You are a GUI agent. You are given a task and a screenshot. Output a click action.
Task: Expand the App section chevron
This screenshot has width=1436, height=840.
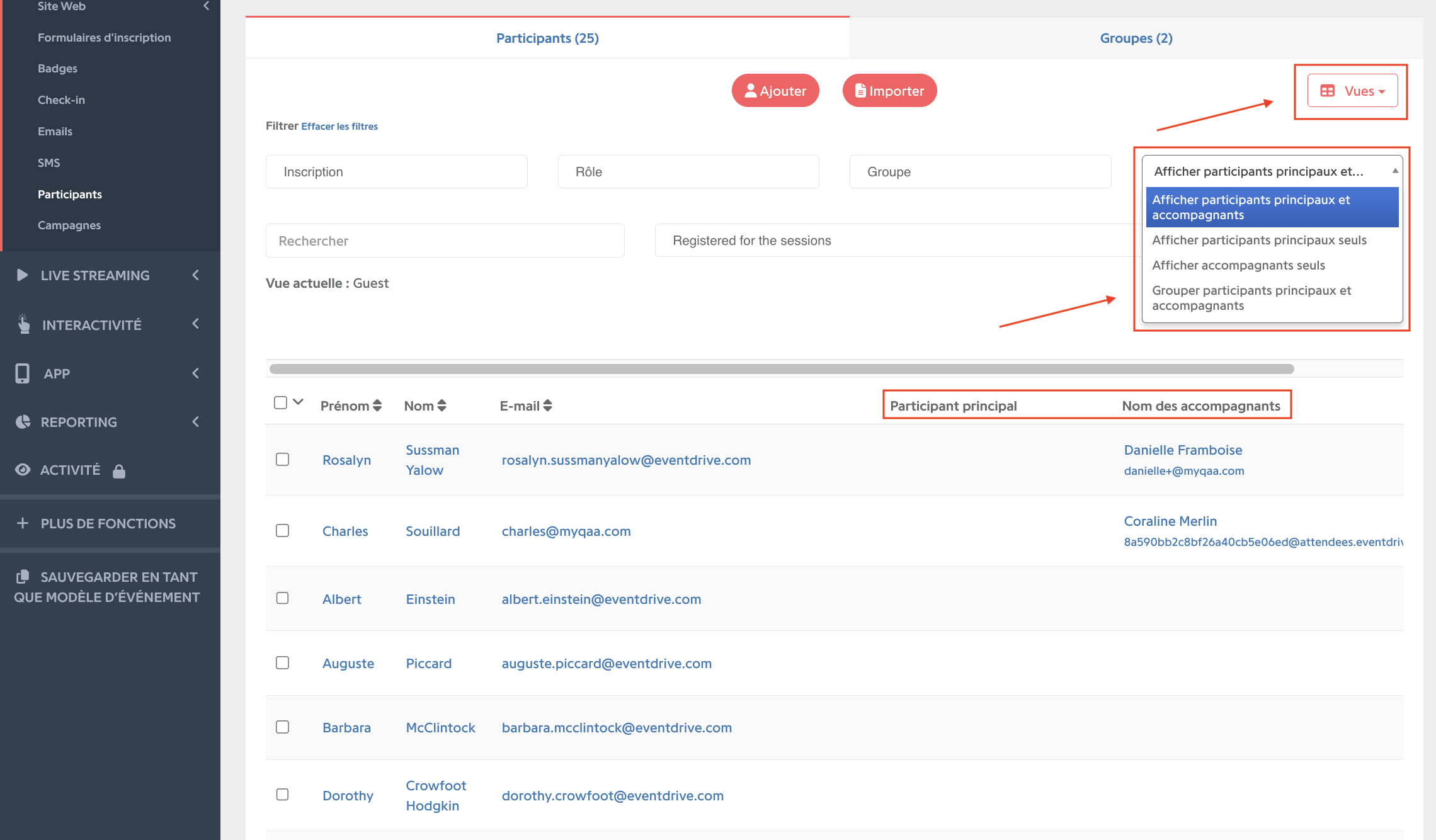(196, 373)
